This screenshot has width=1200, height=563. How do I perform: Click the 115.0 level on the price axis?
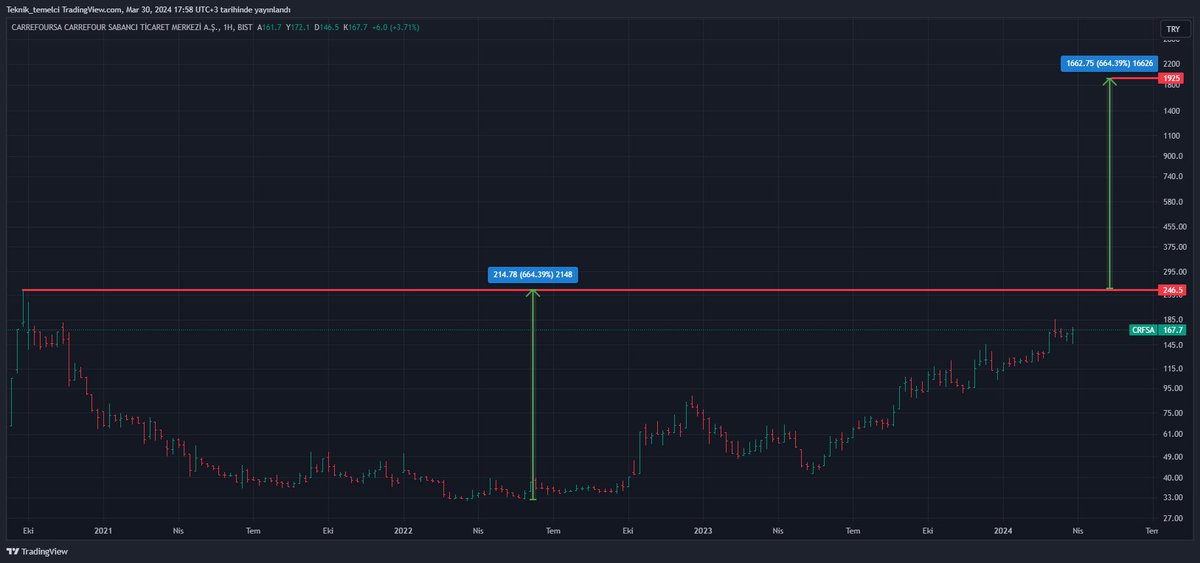pos(1172,369)
